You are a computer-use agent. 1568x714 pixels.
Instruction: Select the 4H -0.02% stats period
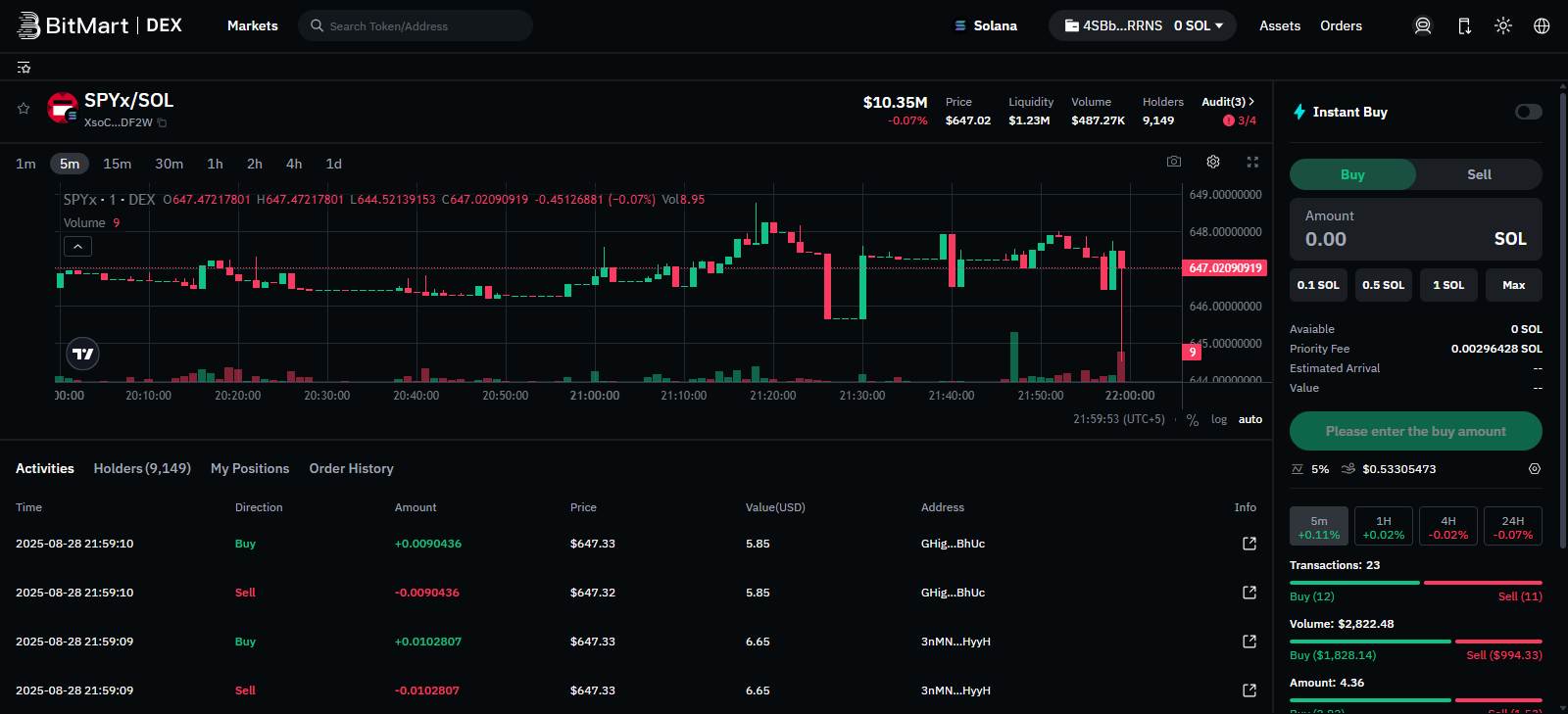1448,527
